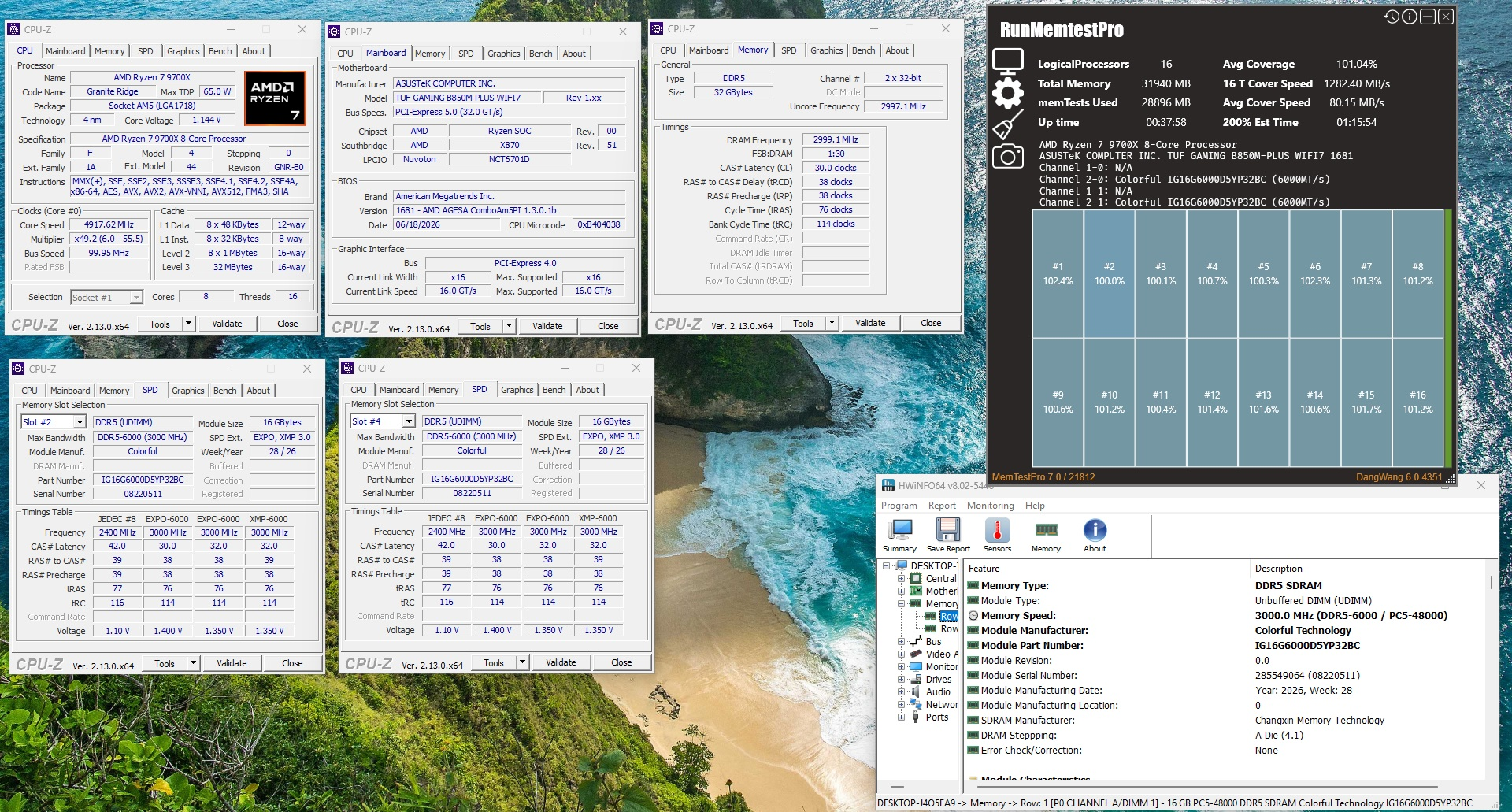Click the broom cleanup icon in RunMemtestPro
Image resolution: width=1512 pixels, height=812 pixels.
click(1007, 124)
